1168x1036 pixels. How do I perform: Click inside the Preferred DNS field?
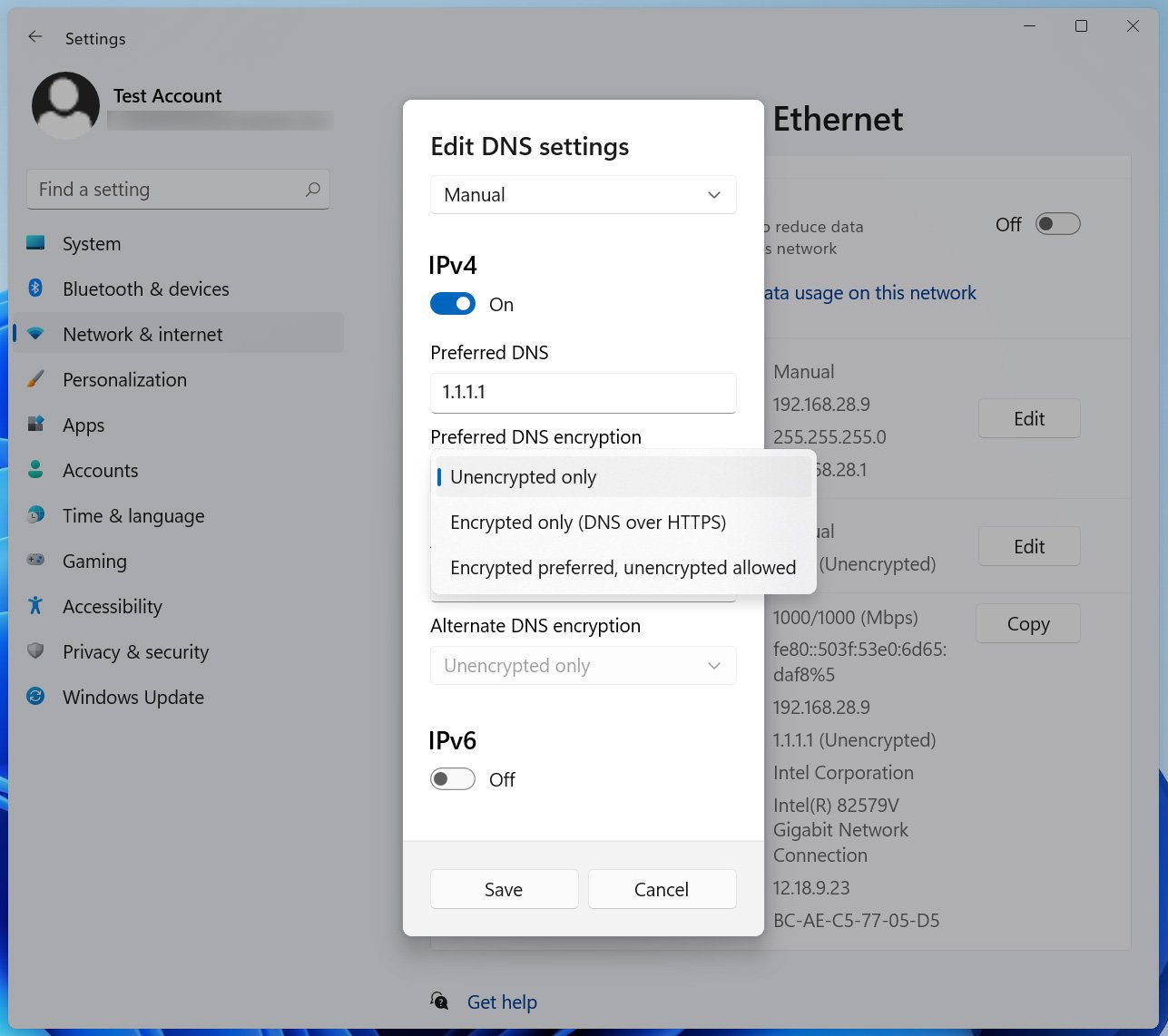pyautogui.click(x=583, y=393)
